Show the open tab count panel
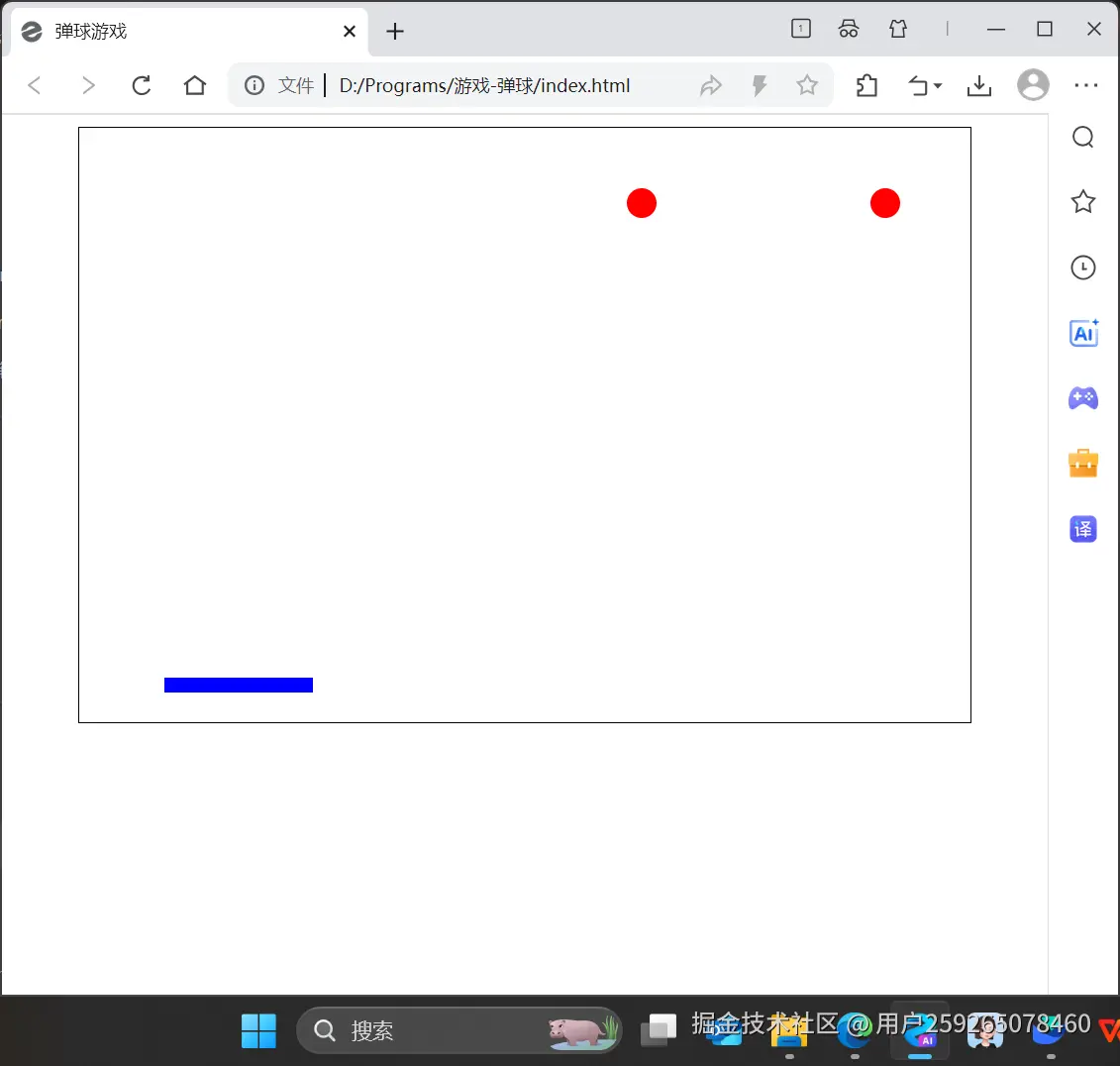The image size is (1120, 1066). point(801,29)
